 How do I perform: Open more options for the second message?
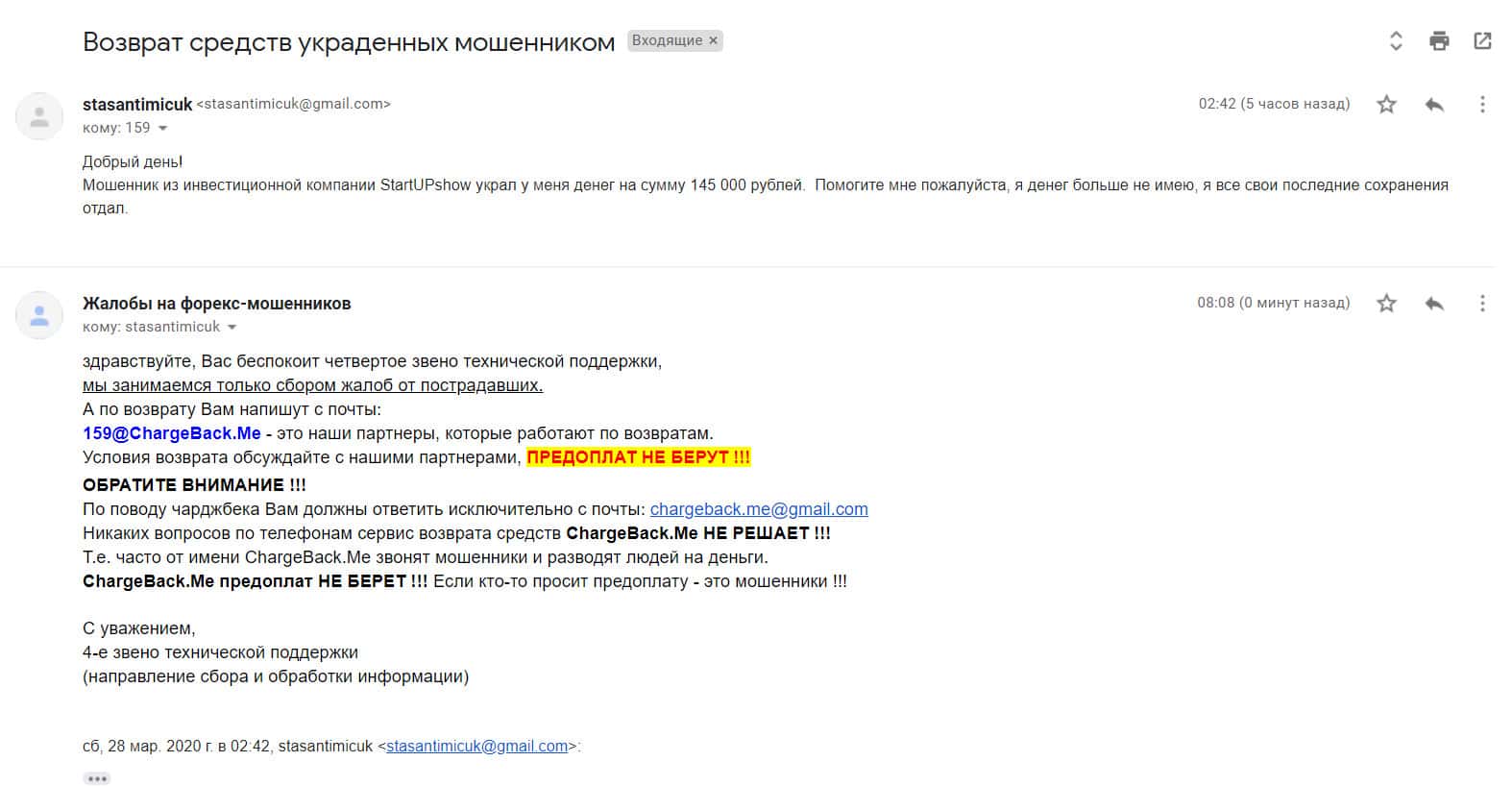pos(1482,304)
